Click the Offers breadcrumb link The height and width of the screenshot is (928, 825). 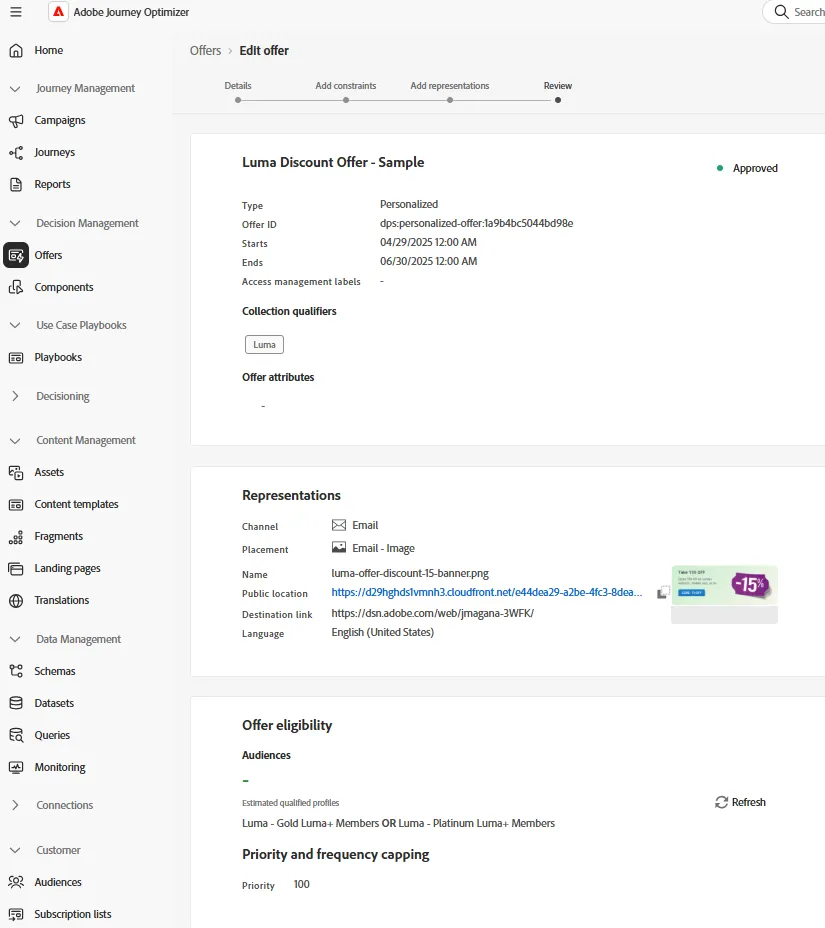[205, 51]
